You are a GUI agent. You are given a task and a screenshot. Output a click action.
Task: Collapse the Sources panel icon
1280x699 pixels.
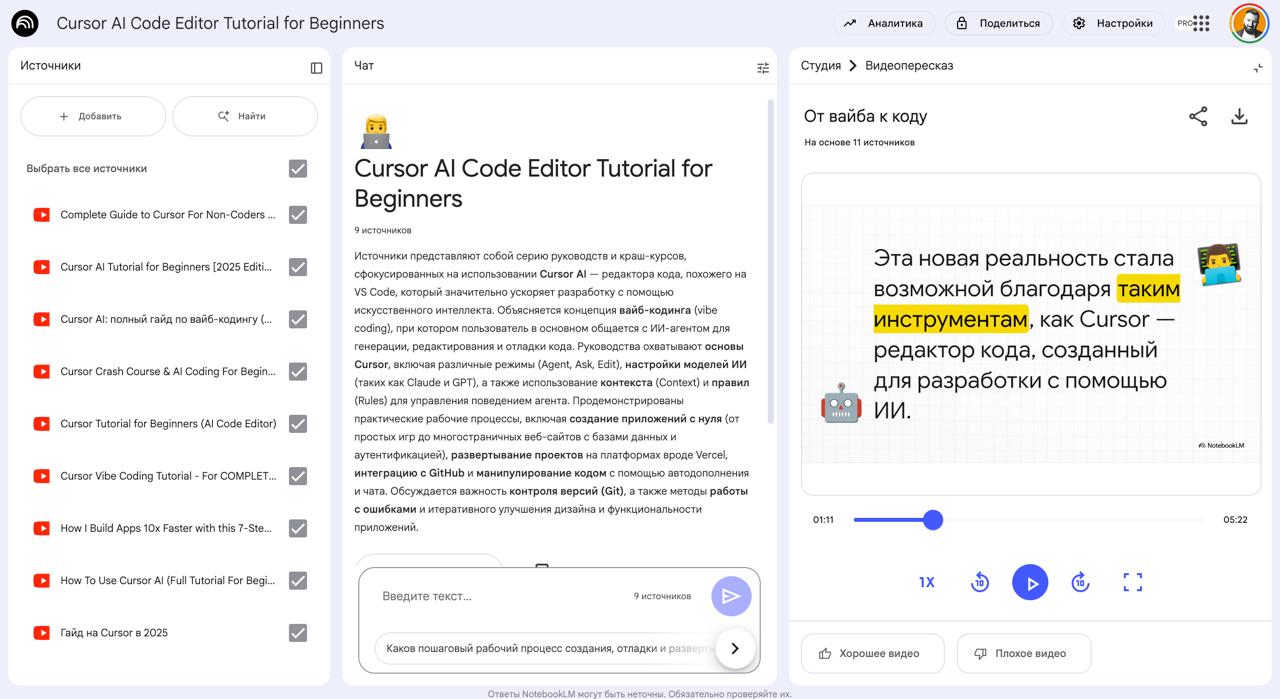316,68
